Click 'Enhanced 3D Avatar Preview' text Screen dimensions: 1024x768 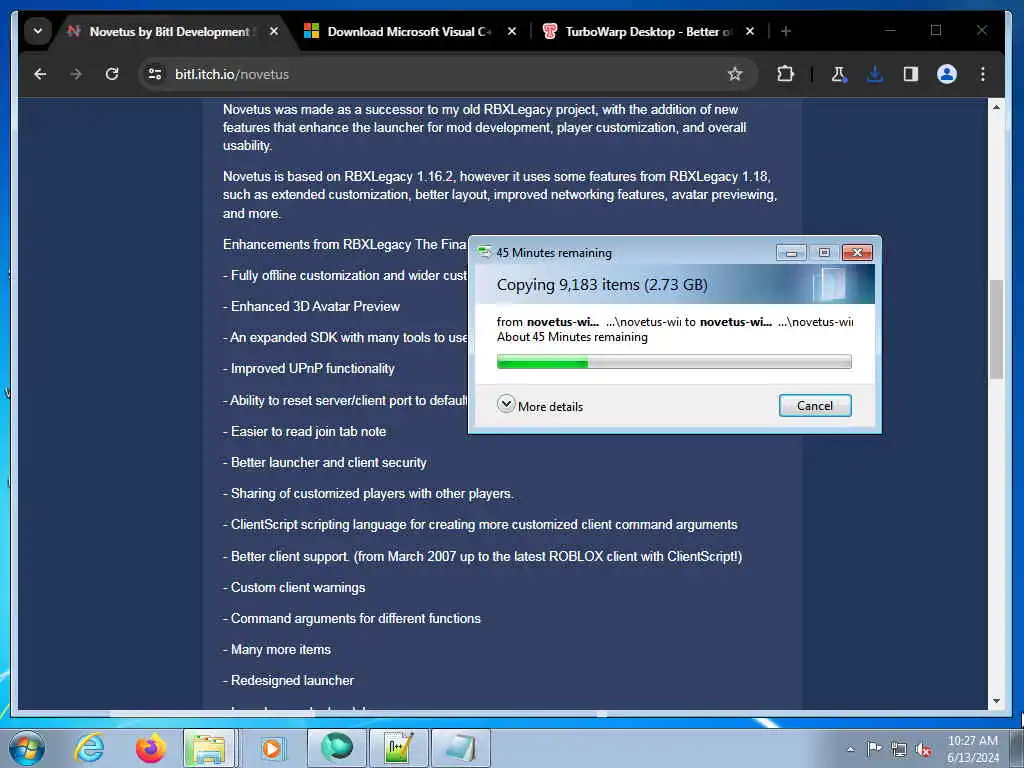(x=315, y=306)
